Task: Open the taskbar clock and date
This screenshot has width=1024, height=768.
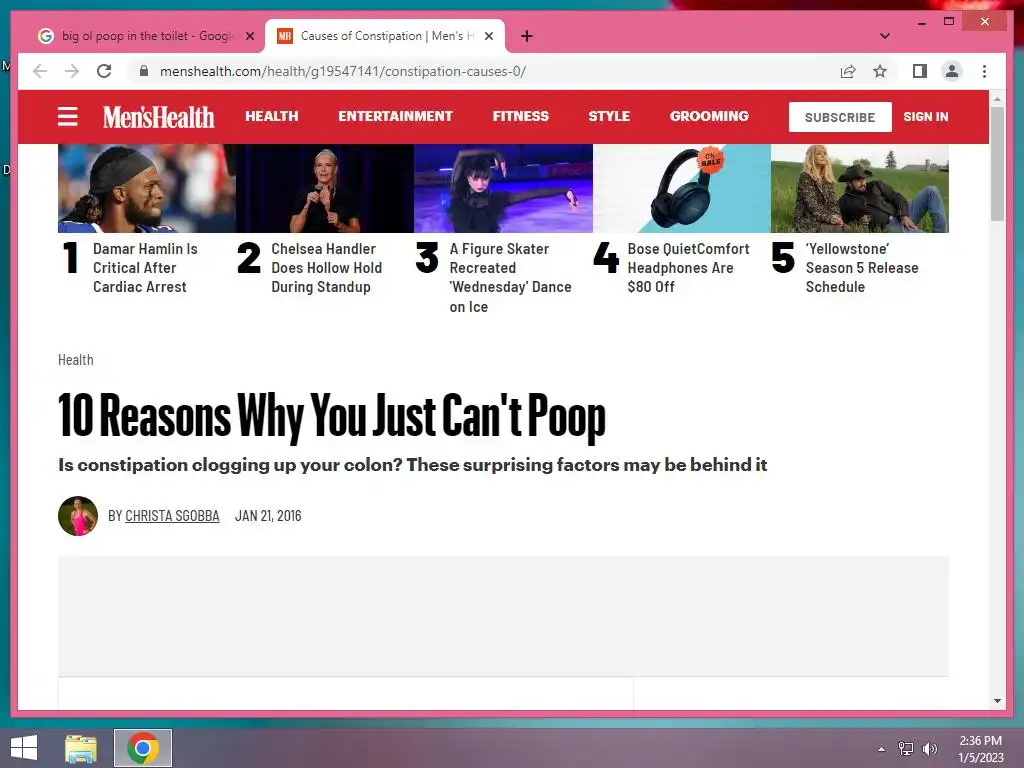Action: [980, 749]
